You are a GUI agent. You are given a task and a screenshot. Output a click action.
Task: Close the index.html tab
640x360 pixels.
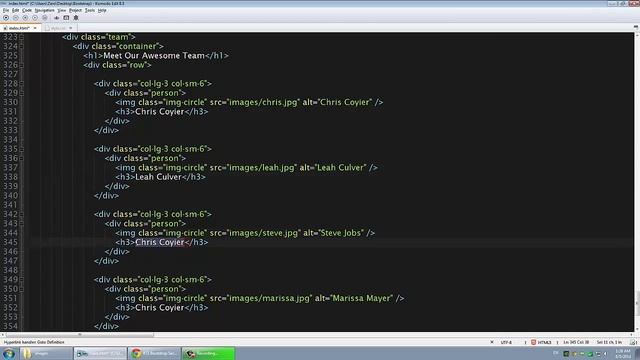pos(35,28)
